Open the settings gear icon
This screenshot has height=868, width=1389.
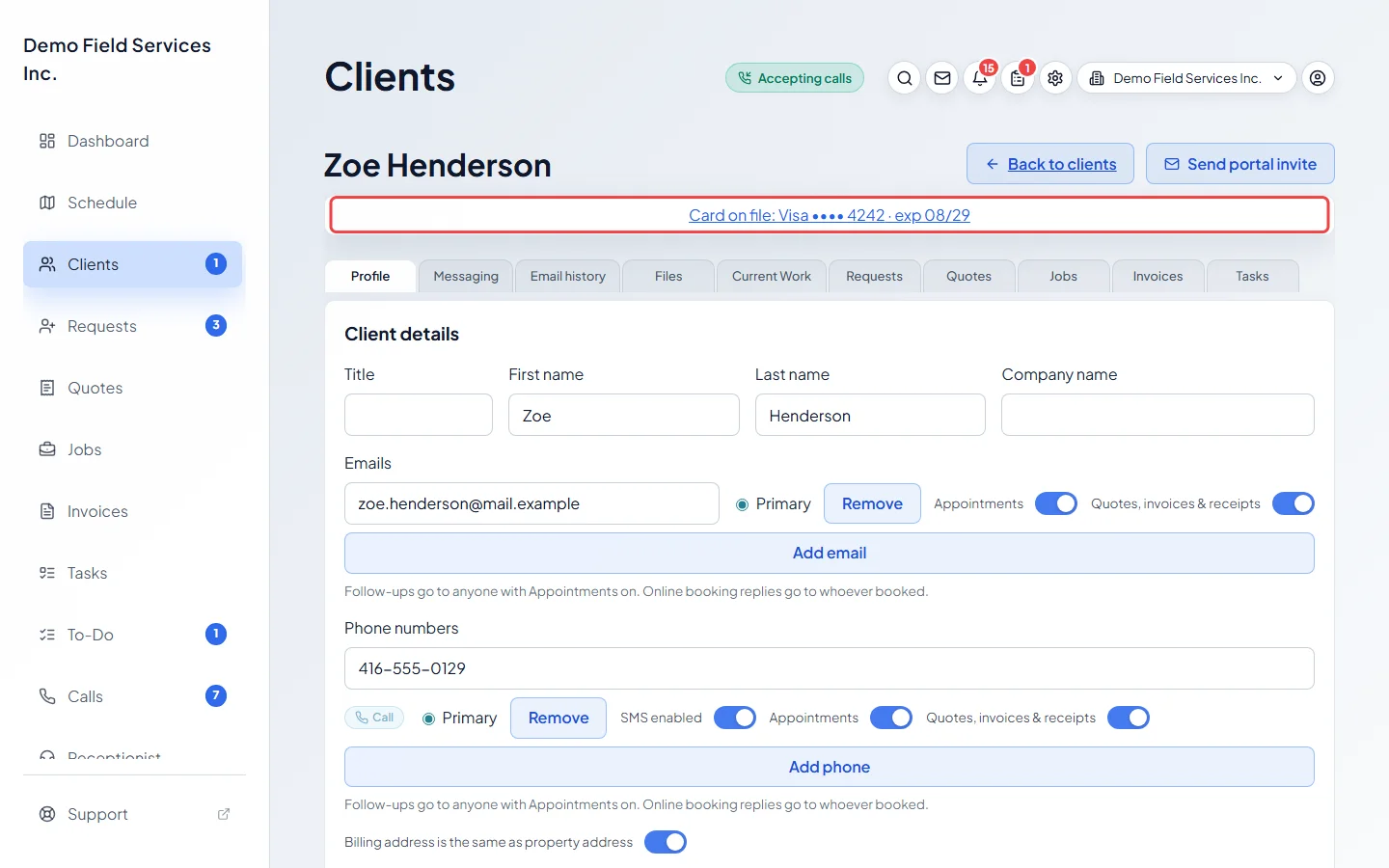click(x=1055, y=78)
